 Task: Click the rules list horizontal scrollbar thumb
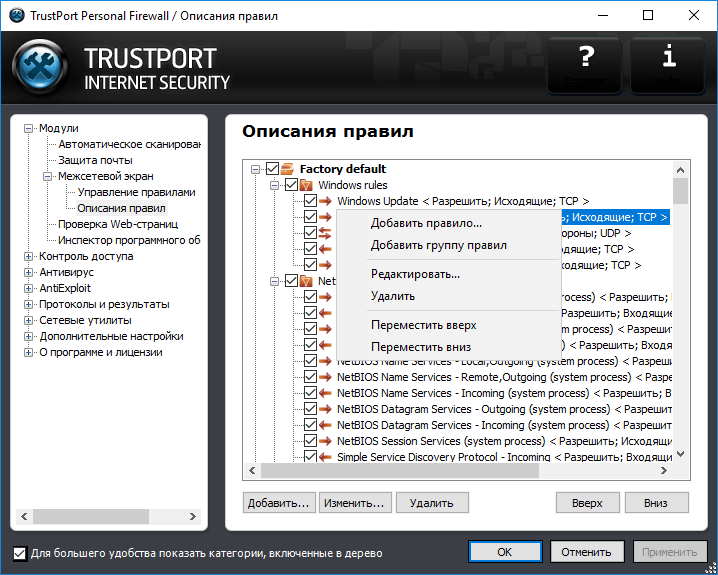(x=400, y=470)
